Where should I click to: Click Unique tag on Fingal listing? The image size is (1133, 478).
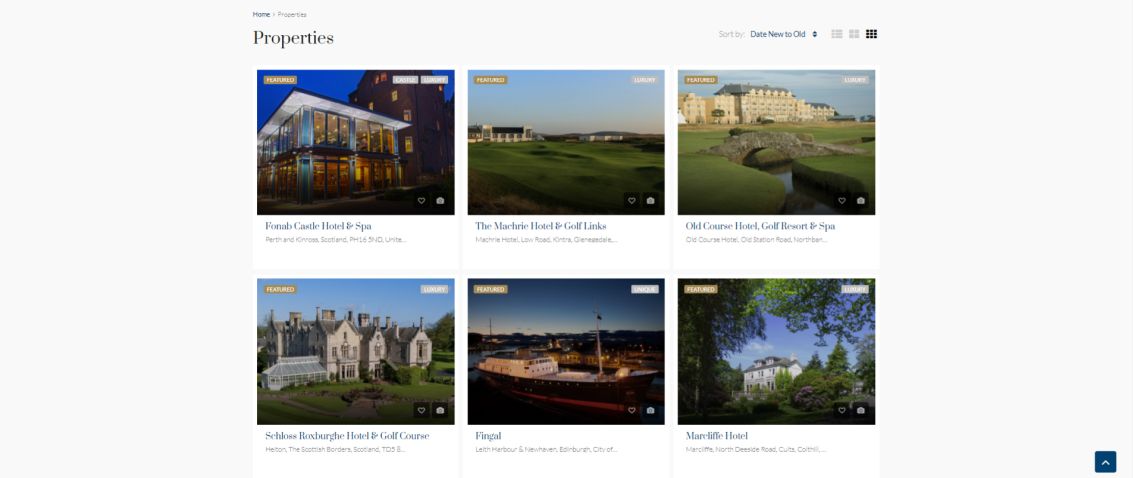tap(645, 290)
